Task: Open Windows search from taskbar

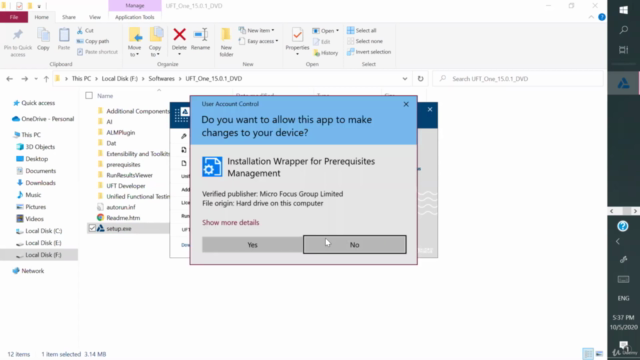Action: click(623, 30)
